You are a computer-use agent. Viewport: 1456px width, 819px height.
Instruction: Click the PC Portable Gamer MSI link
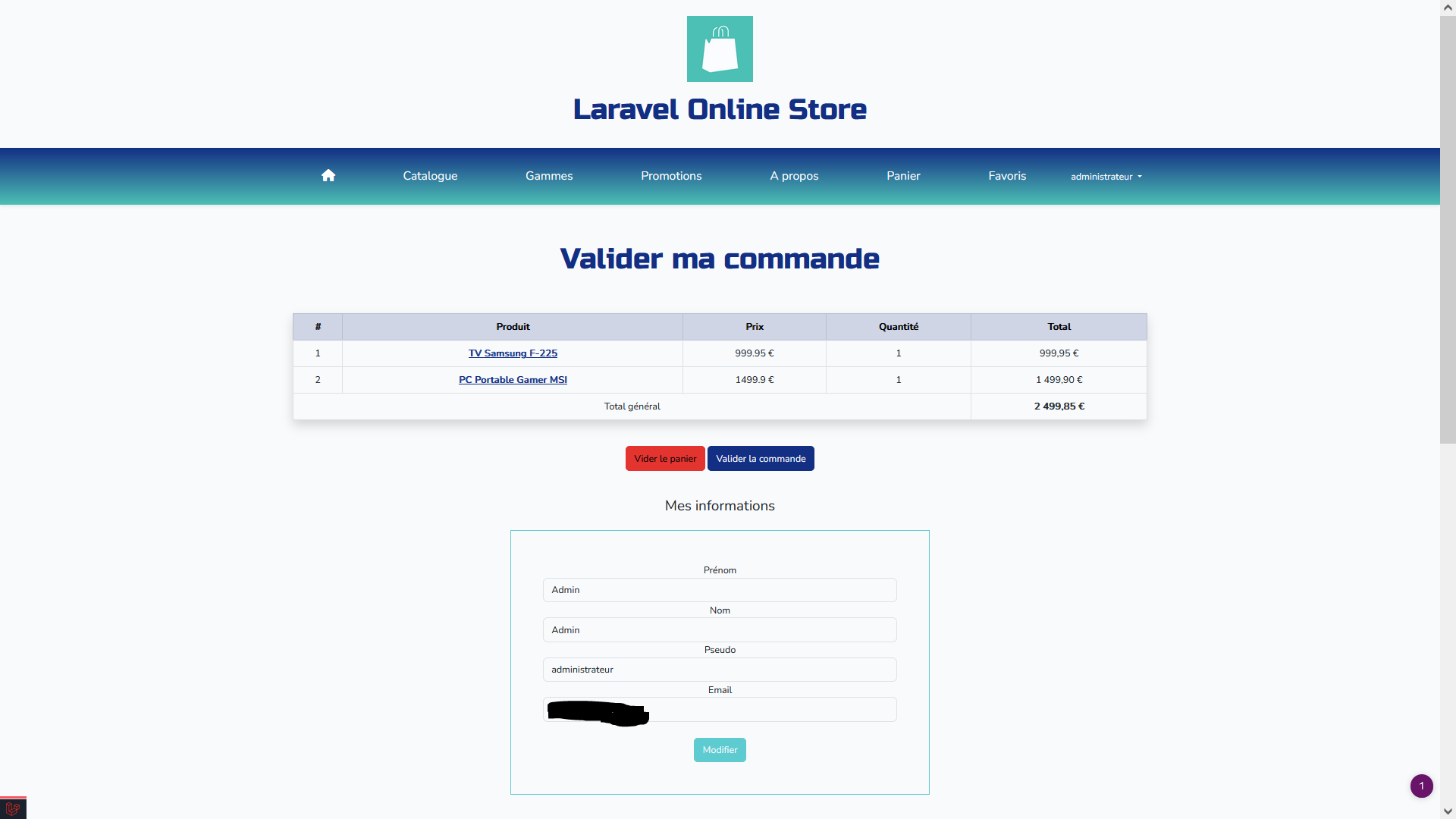513,380
